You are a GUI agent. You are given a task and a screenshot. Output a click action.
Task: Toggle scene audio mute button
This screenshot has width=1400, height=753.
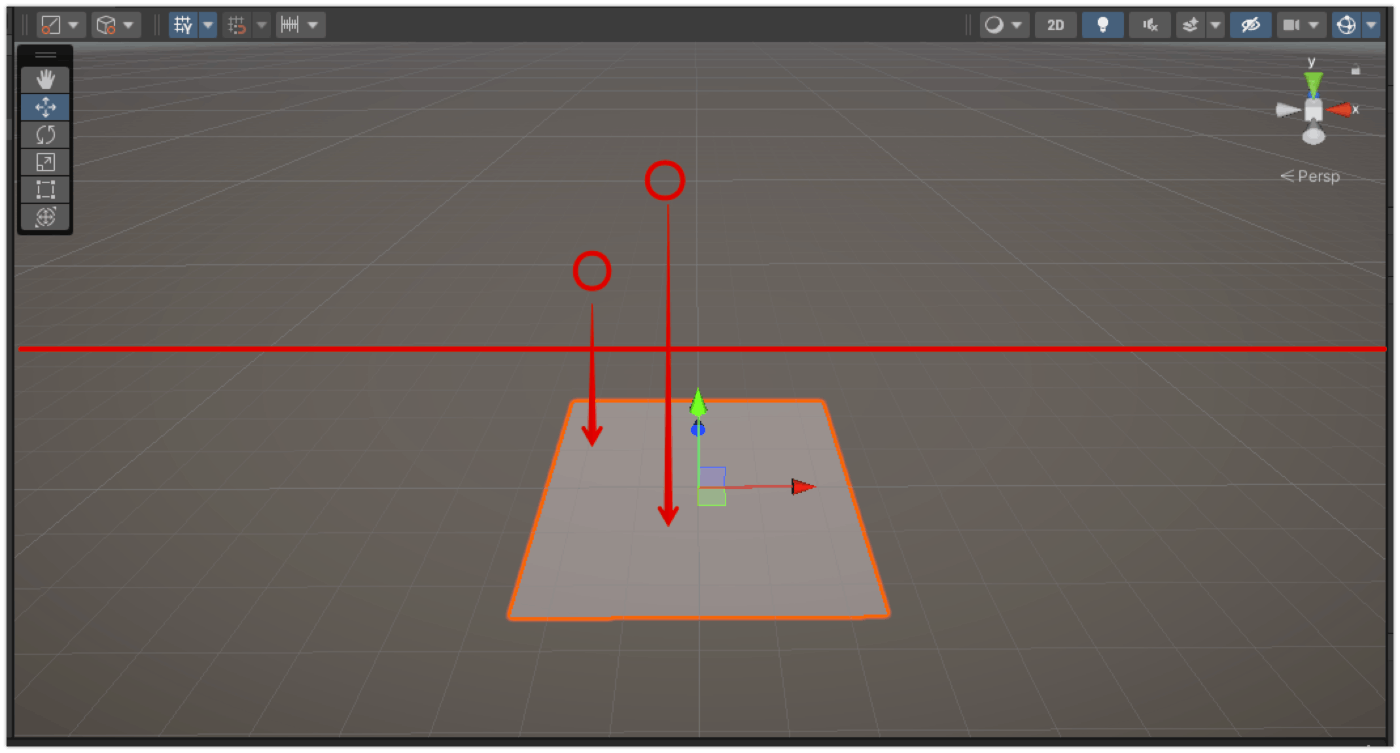[1150, 25]
